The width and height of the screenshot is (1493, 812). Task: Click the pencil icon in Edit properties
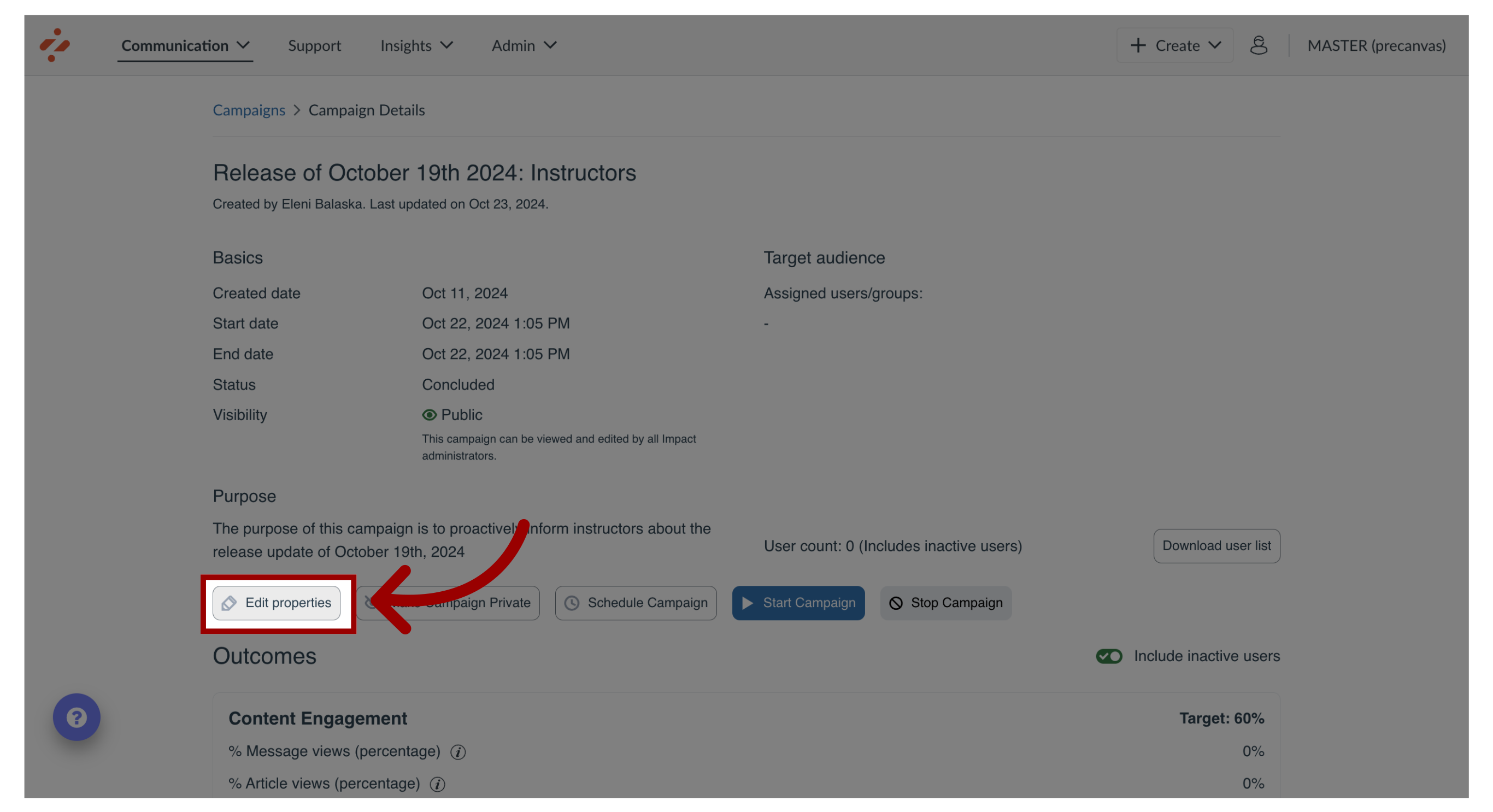229,603
